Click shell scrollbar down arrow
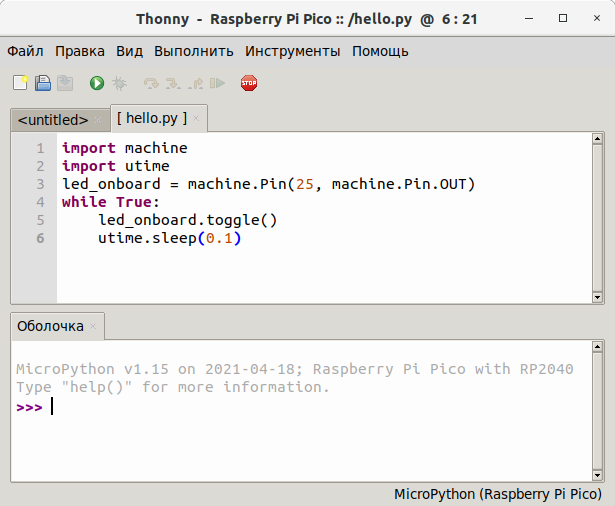The width and height of the screenshot is (615, 506). pos(597,475)
